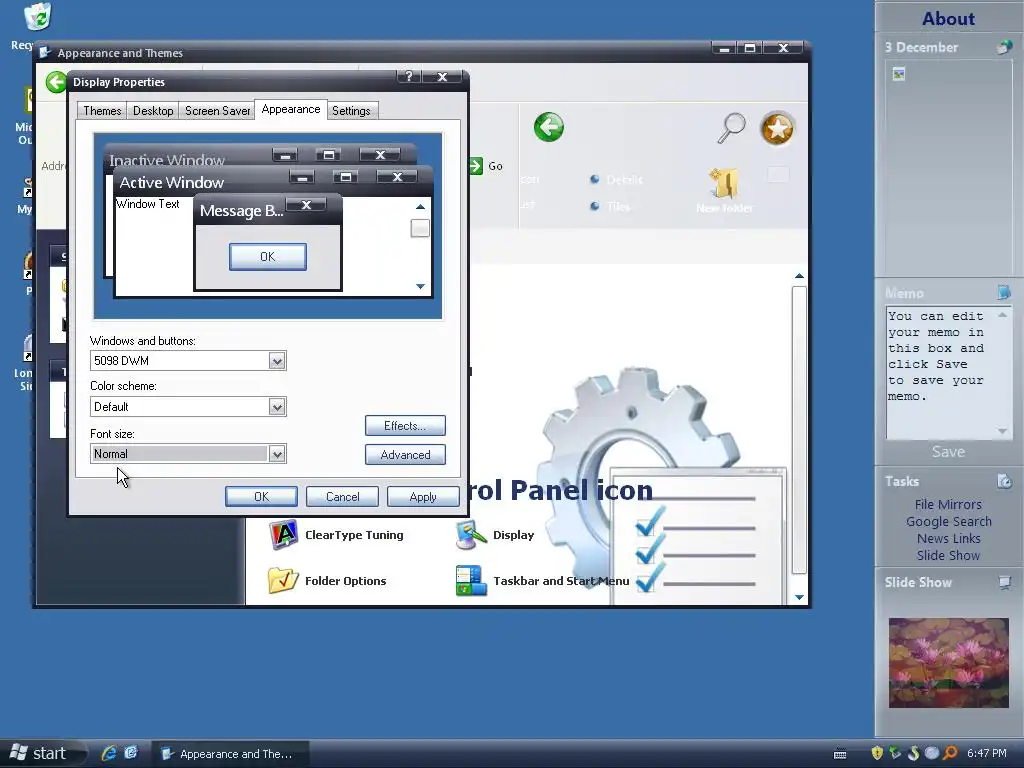Click the round gray globe tray icon

(932, 753)
